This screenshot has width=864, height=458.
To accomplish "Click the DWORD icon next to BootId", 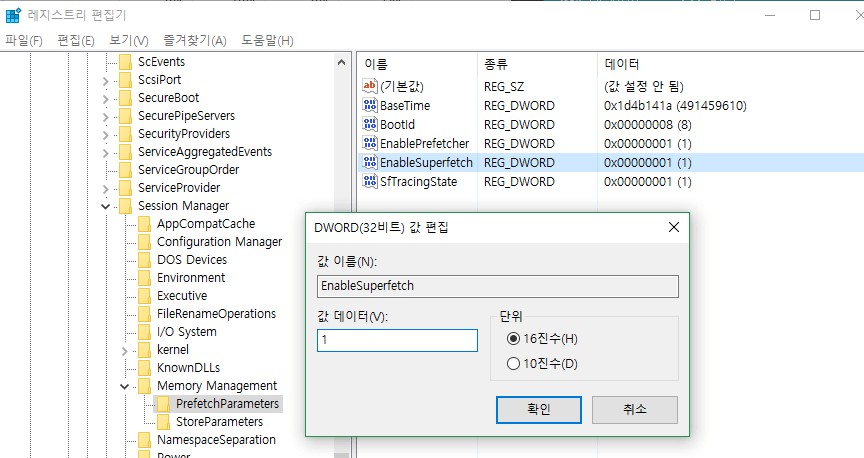I will click(369, 125).
